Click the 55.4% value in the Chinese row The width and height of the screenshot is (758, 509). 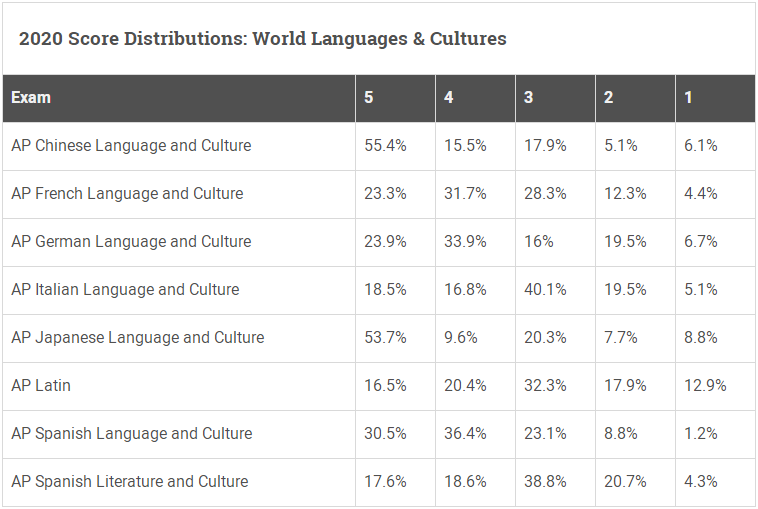[385, 146]
